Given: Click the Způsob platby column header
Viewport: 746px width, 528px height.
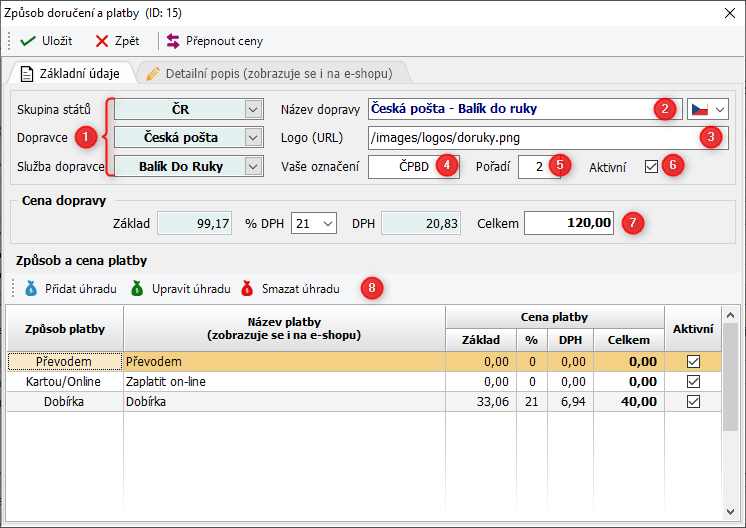Looking at the screenshot, I should [x=65, y=329].
